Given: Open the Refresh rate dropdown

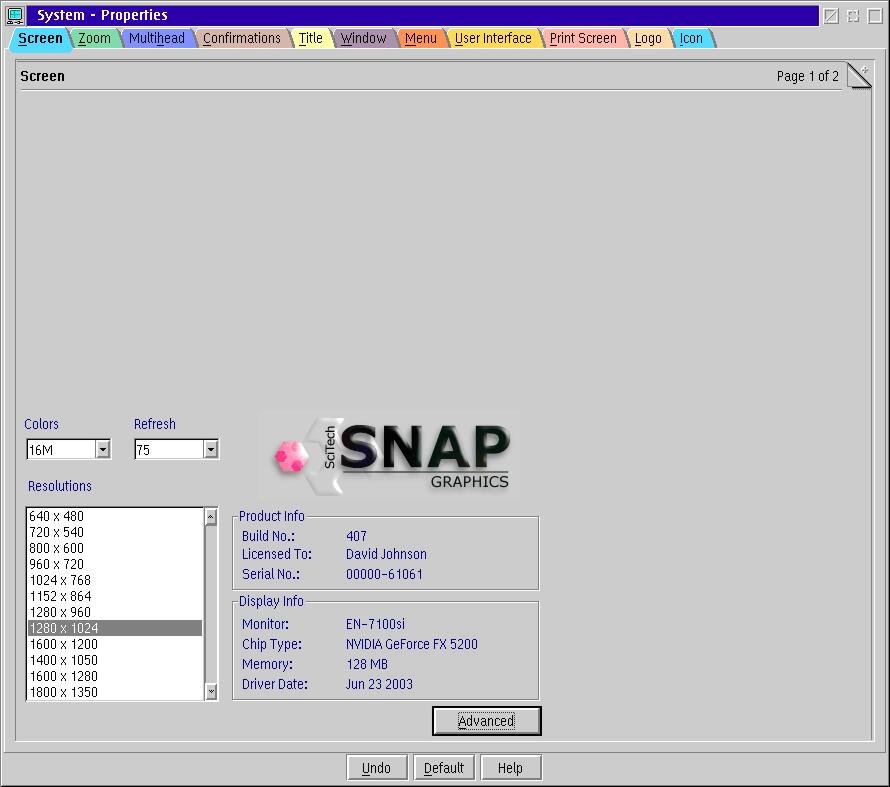Looking at the screenshot, I should tap(210, 450).
